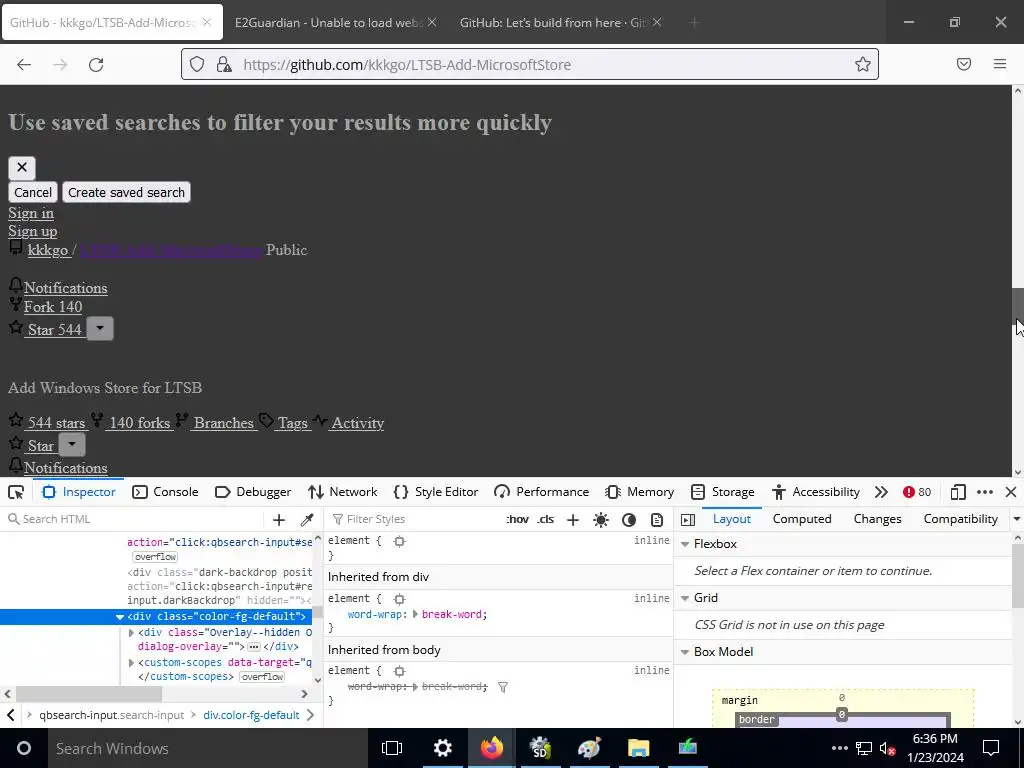Follow the Sign in link
The image size is (1024, 768).
tap(31, 214)
